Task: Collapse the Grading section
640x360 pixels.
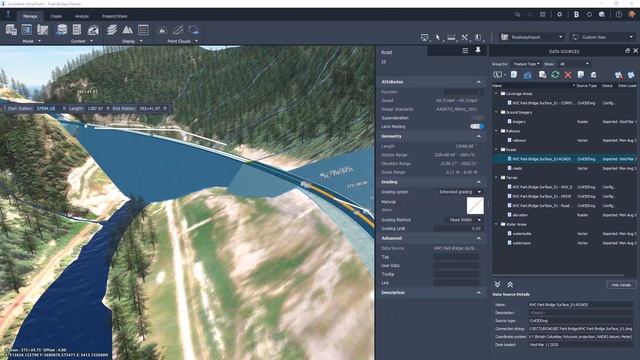Action: 479,182
